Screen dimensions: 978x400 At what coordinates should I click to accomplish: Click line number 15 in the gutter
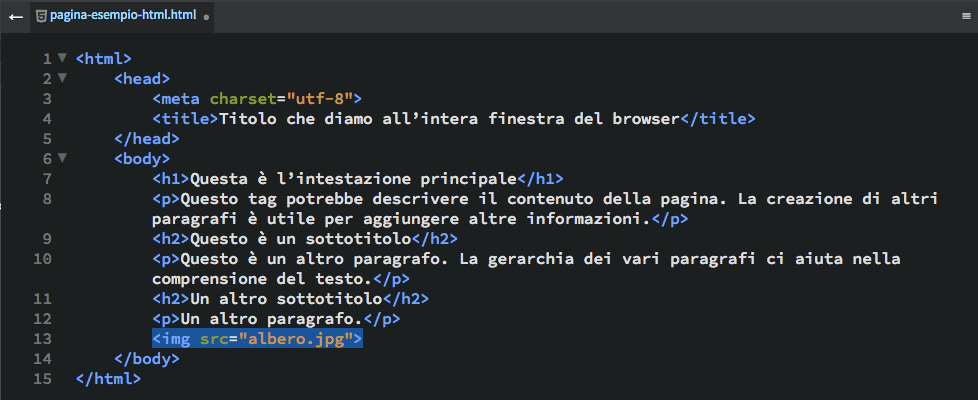pos(42,379)
